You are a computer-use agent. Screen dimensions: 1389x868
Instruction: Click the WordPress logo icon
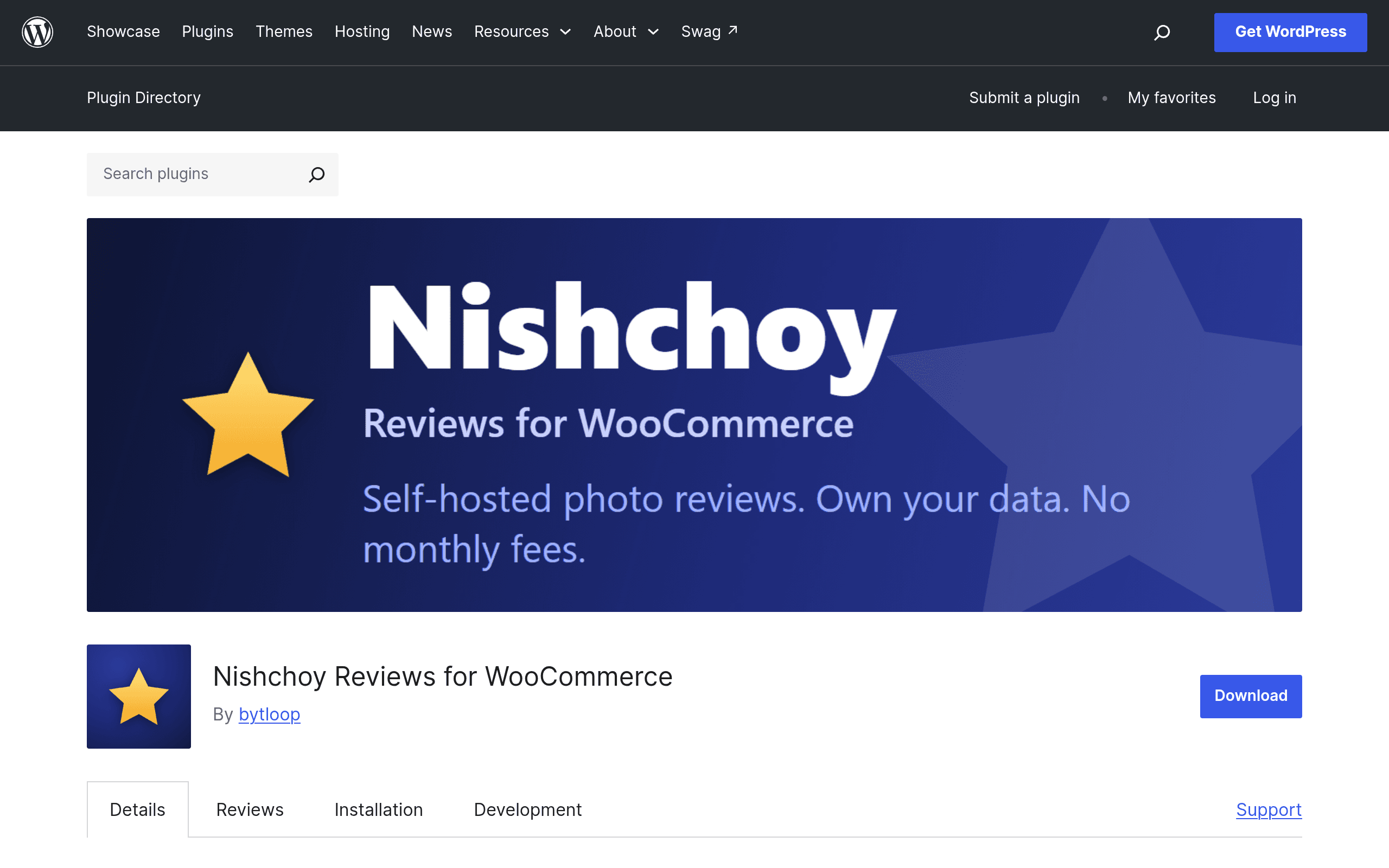tap(37, 32)
